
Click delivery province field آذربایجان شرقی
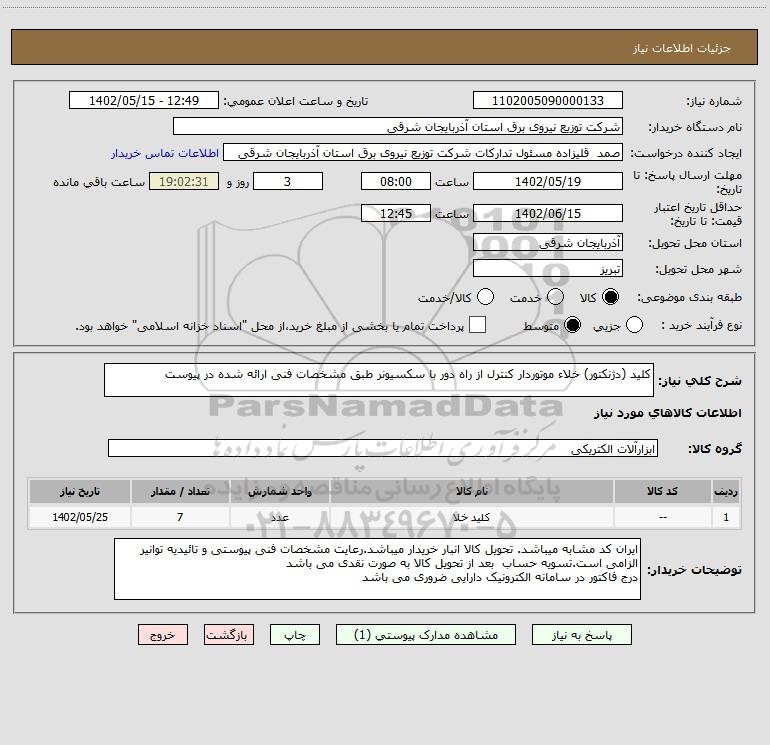548,242
